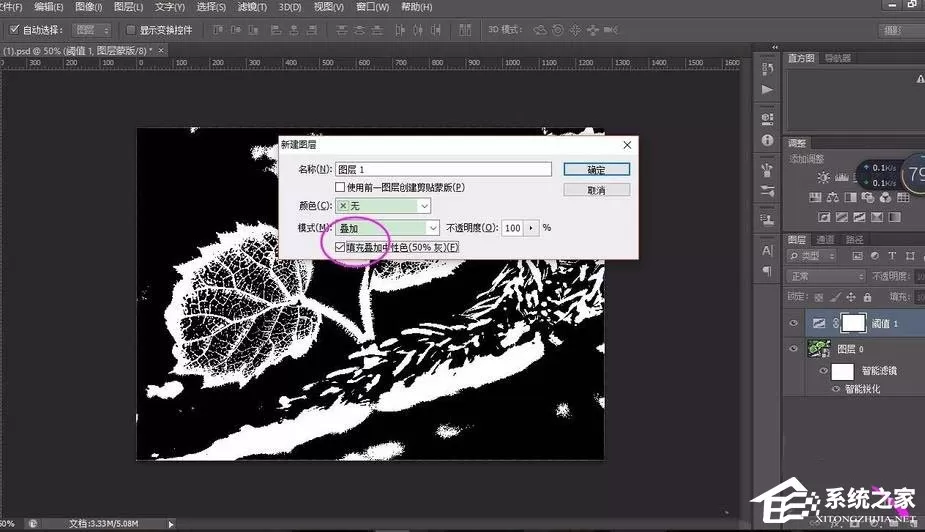The width and height of the screenshot is (925, 532).
Task: Open the Color dropdown in New Layer dialog
Action: click(x=383, y=206)
